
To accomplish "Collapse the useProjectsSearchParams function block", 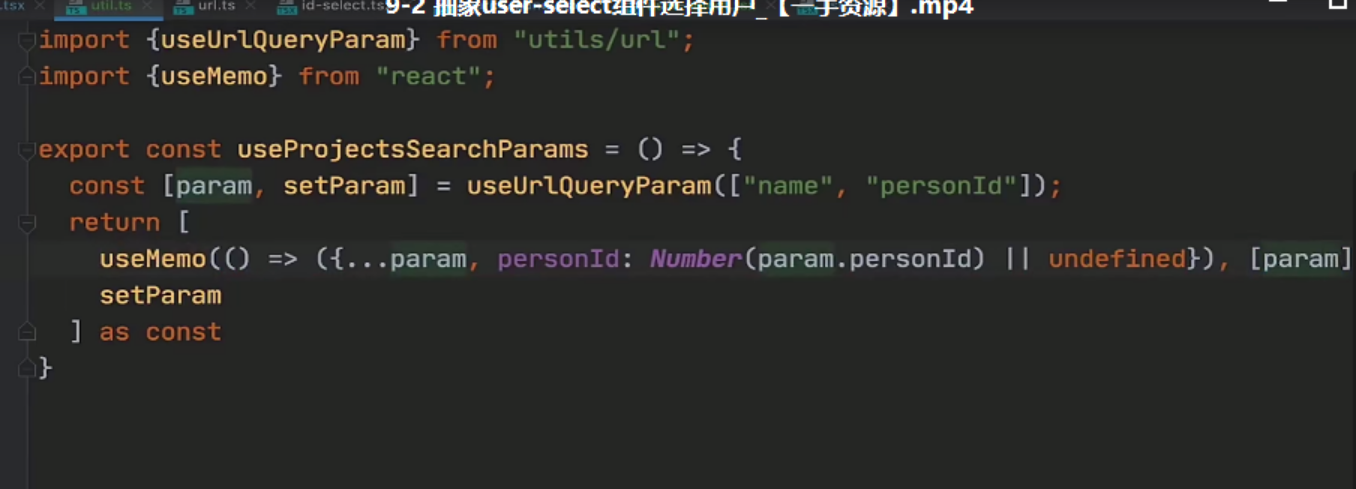I will [27, 150].
